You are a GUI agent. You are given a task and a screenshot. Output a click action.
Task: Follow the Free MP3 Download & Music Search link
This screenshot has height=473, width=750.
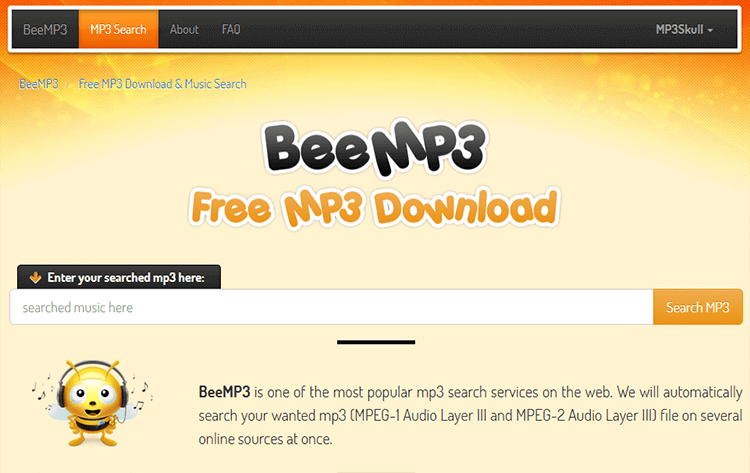click(163, 84)
